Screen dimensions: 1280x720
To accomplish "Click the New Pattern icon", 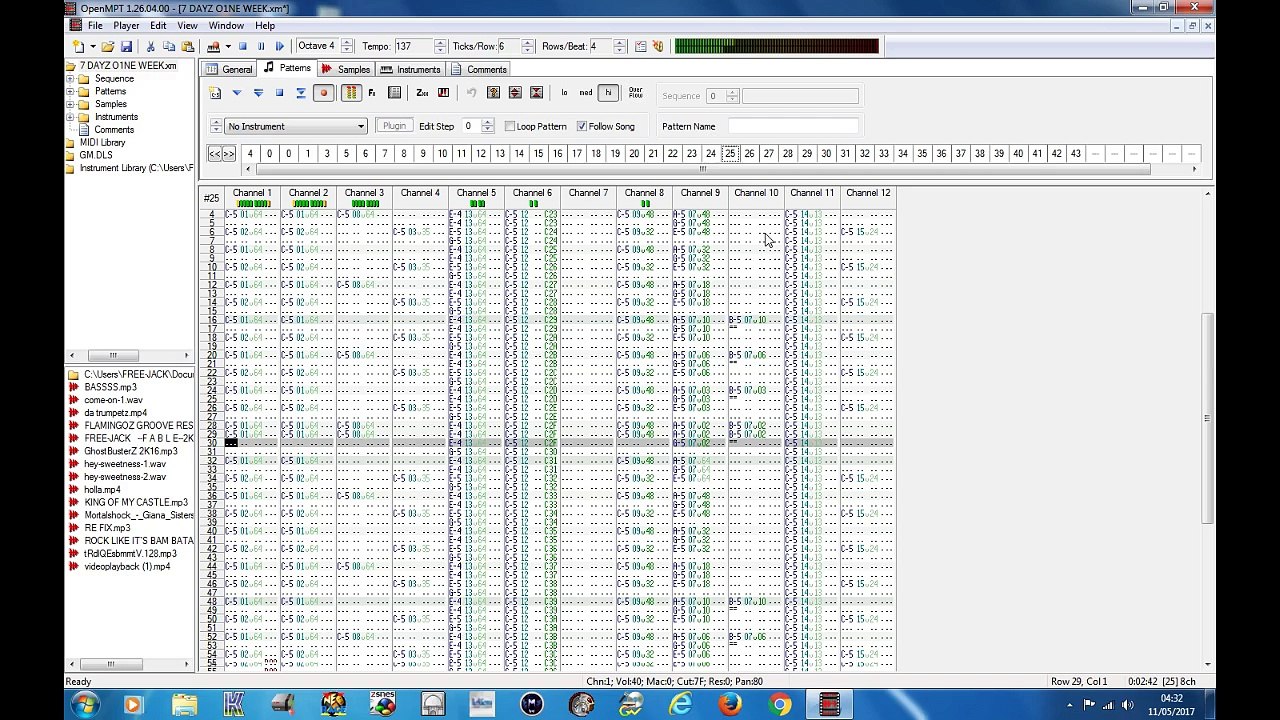I will coord(215,93).
